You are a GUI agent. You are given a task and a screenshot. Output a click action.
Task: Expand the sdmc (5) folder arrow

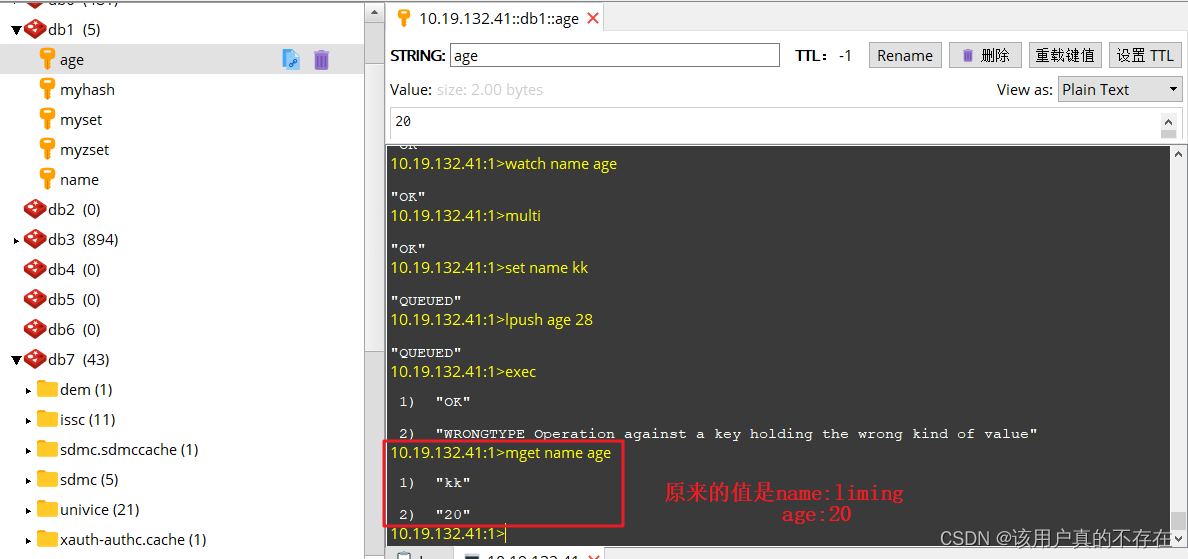[x=29, y=480]
